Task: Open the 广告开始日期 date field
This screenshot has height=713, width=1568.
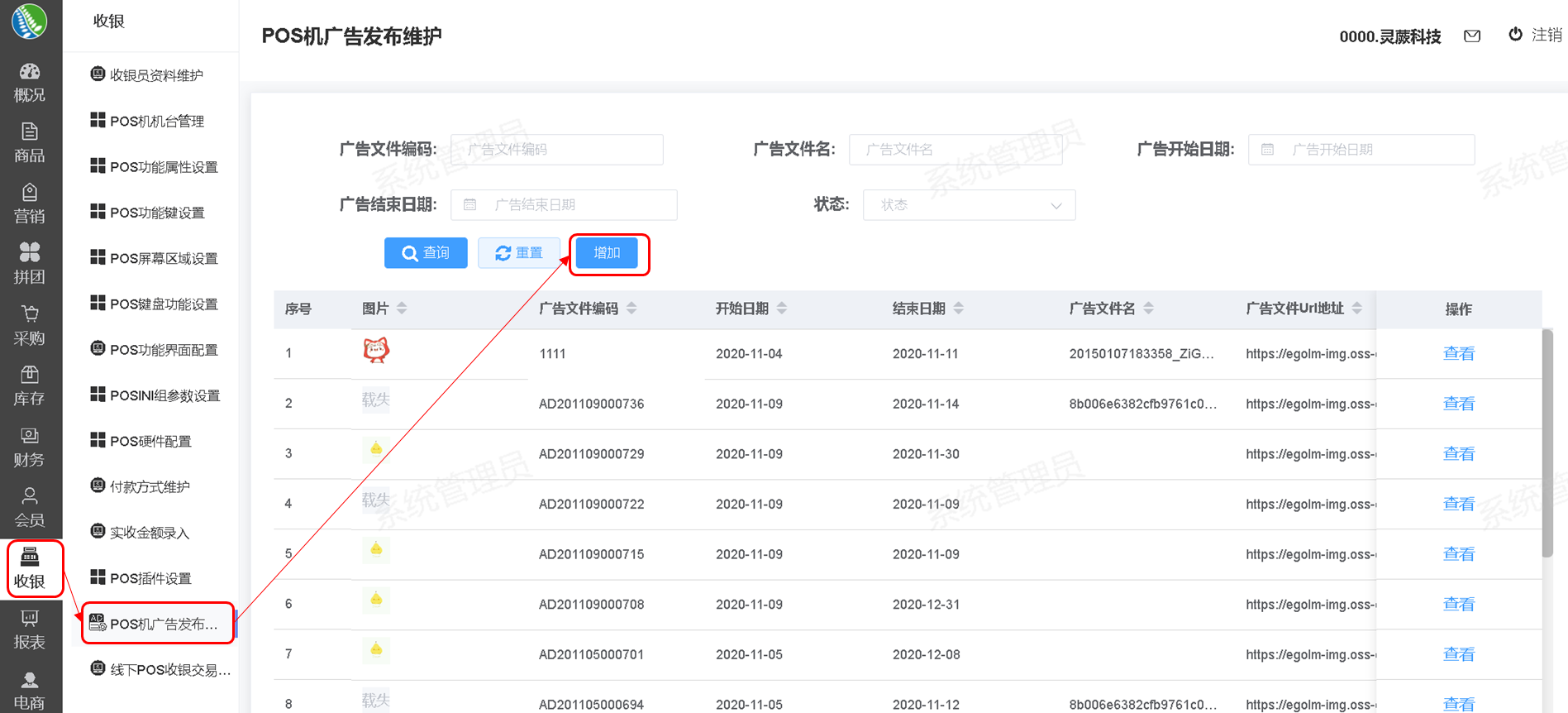Action: pyautogui.click(x=1361, y=150)
